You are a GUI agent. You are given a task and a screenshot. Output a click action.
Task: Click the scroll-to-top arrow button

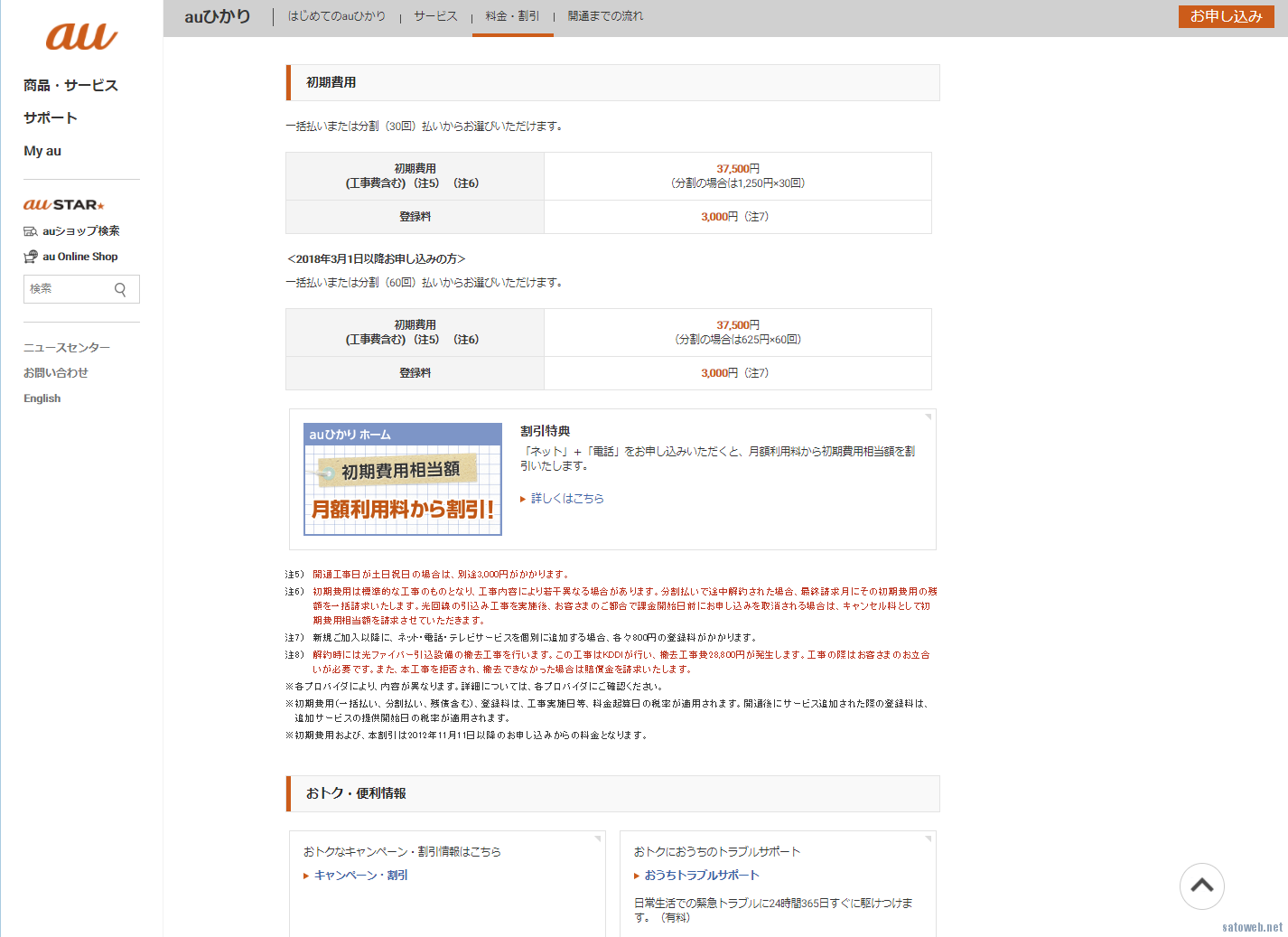coord(1201,886)
